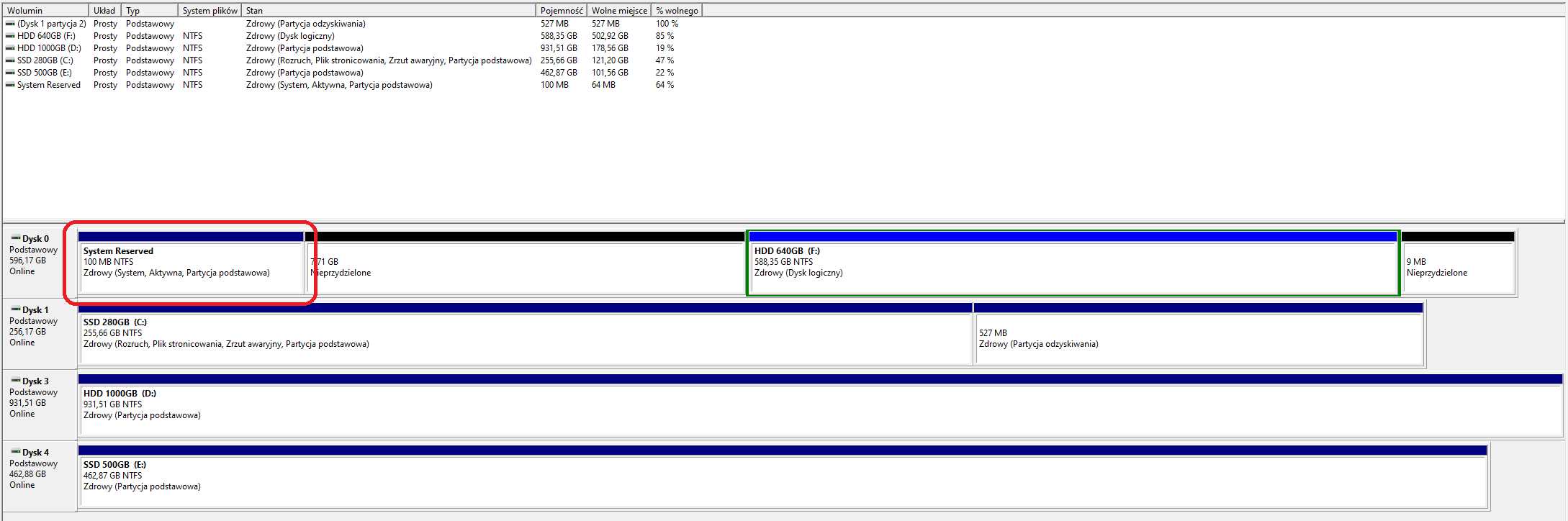Select the Dysk 1 disk header panel
This screenshot has width=1568, height=521.
pyautogui.click(x=40, y=333)
